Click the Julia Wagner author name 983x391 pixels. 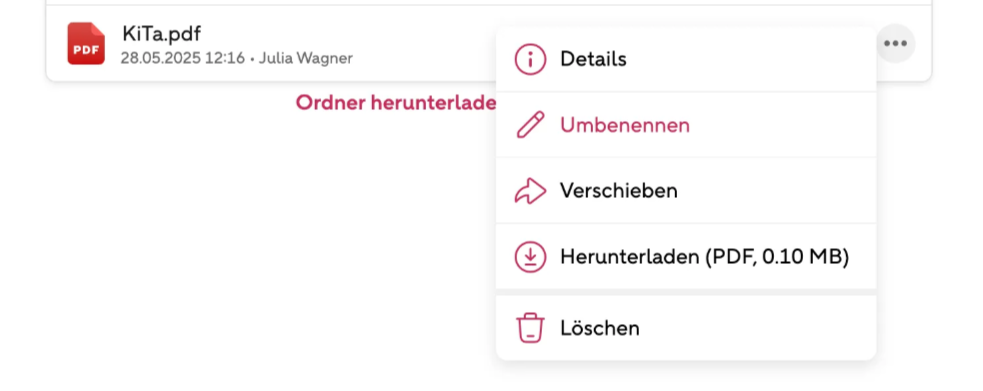click(306, 58)
